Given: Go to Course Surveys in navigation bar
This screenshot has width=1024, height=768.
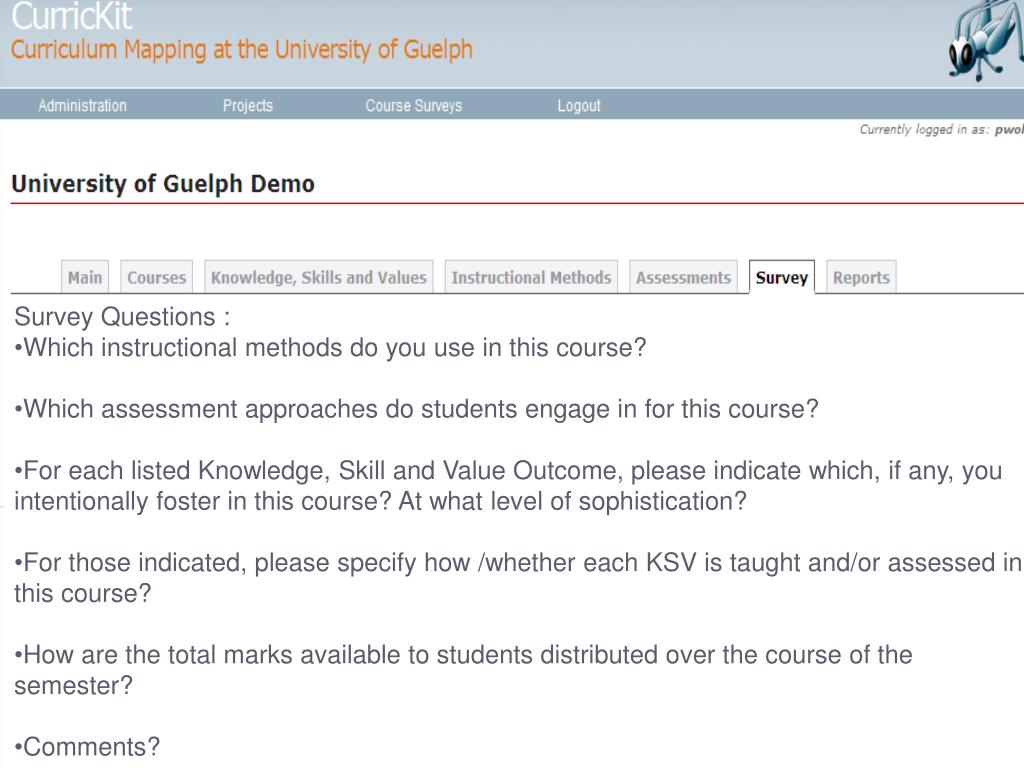Looking at the screenshot, I should pyautogui.click(x=413, y=105).
